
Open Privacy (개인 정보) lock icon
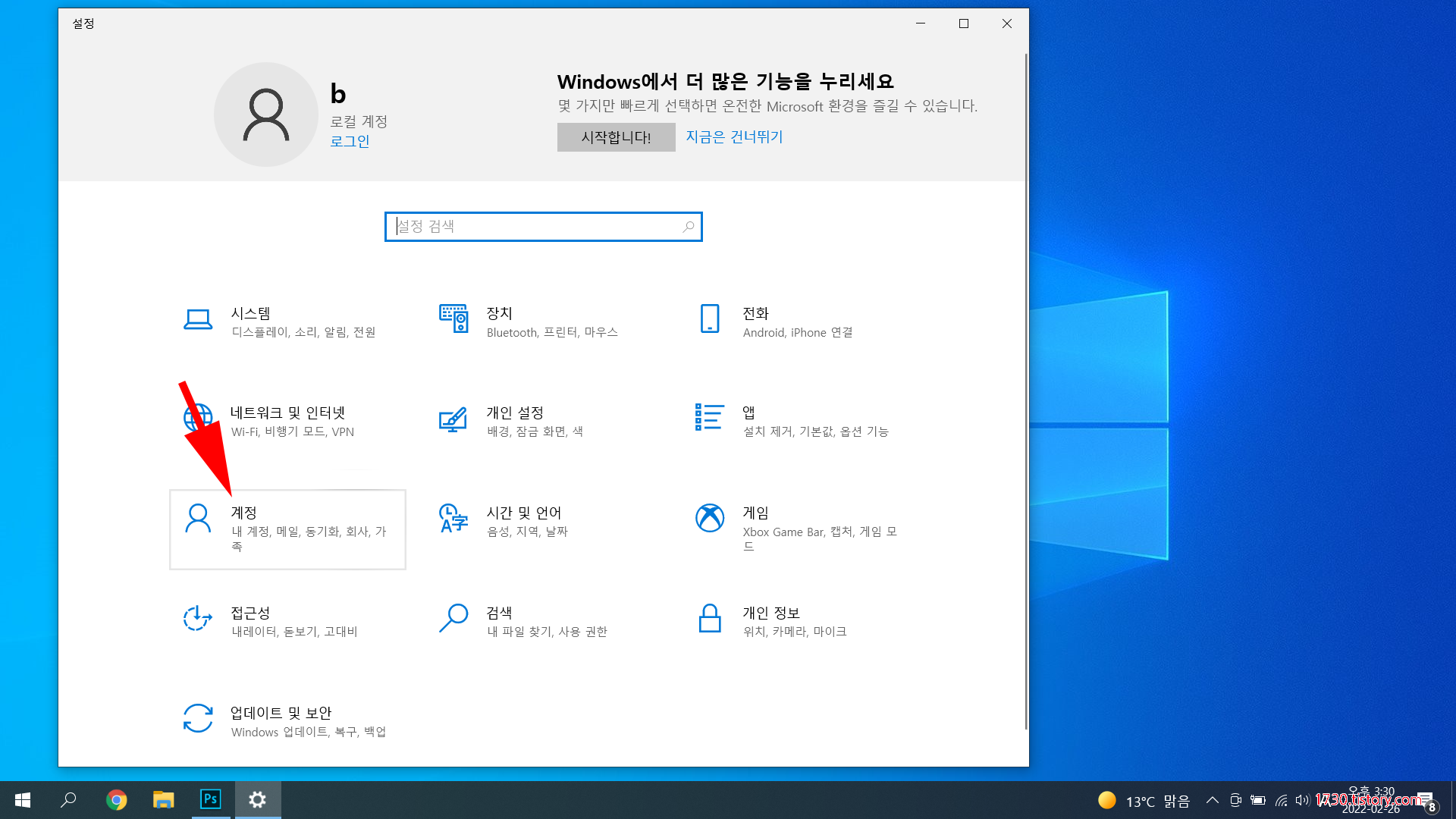(710, 619)
